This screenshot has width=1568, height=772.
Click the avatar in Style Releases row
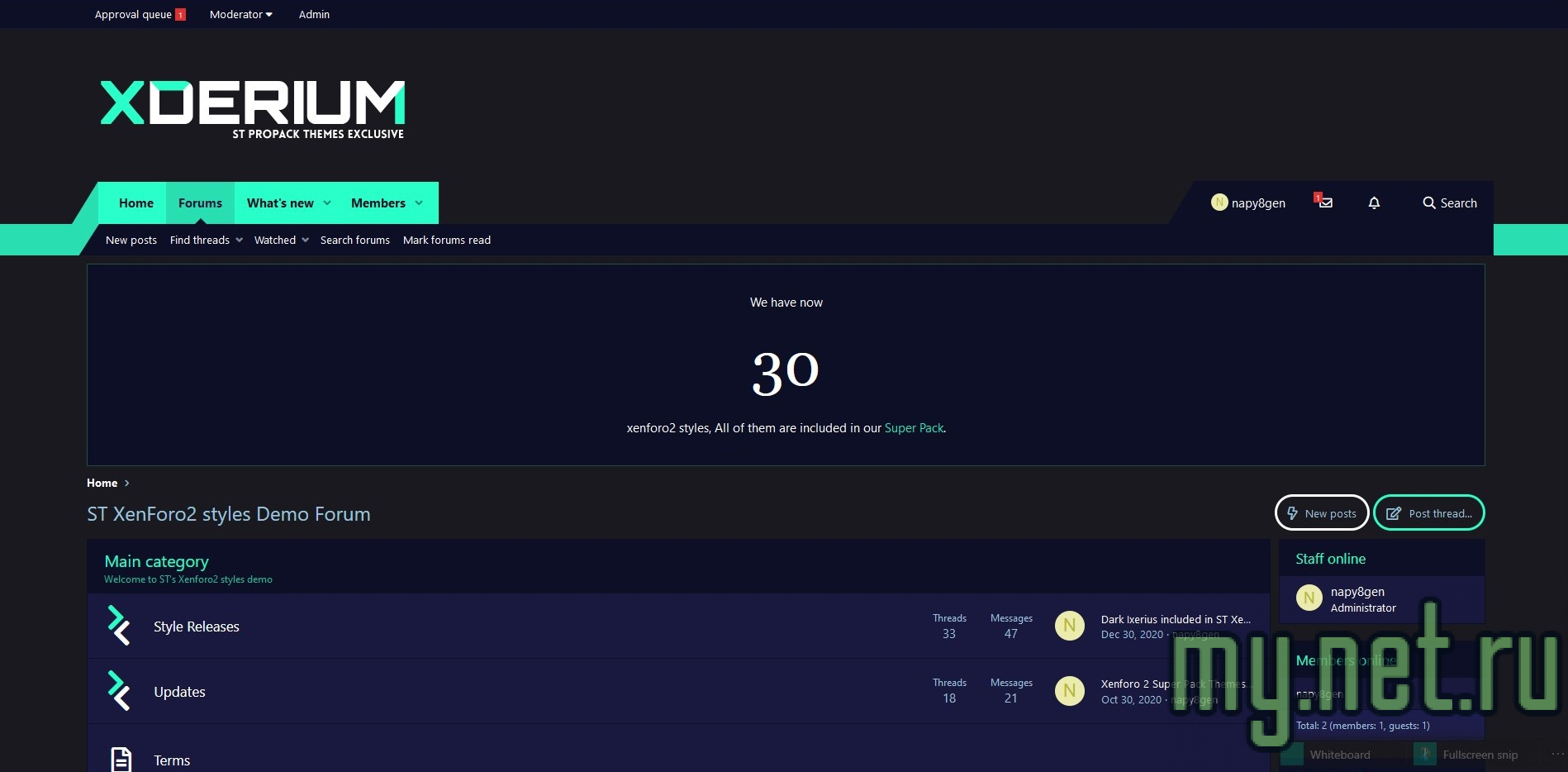point(1069,626)
